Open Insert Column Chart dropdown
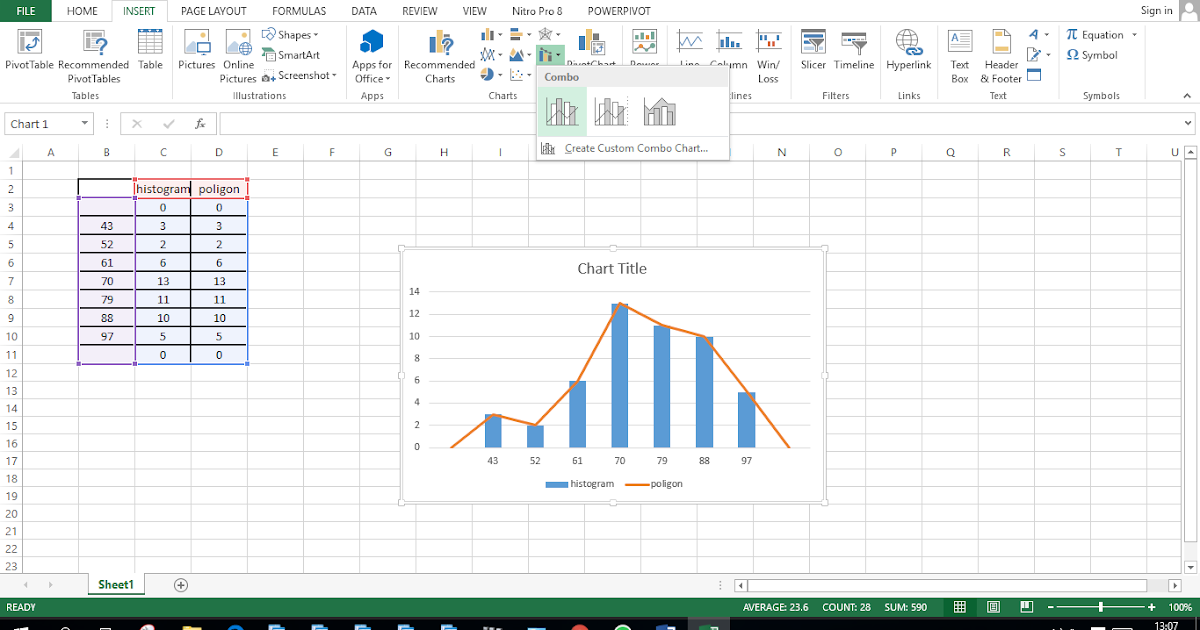 tap(492, 35)
